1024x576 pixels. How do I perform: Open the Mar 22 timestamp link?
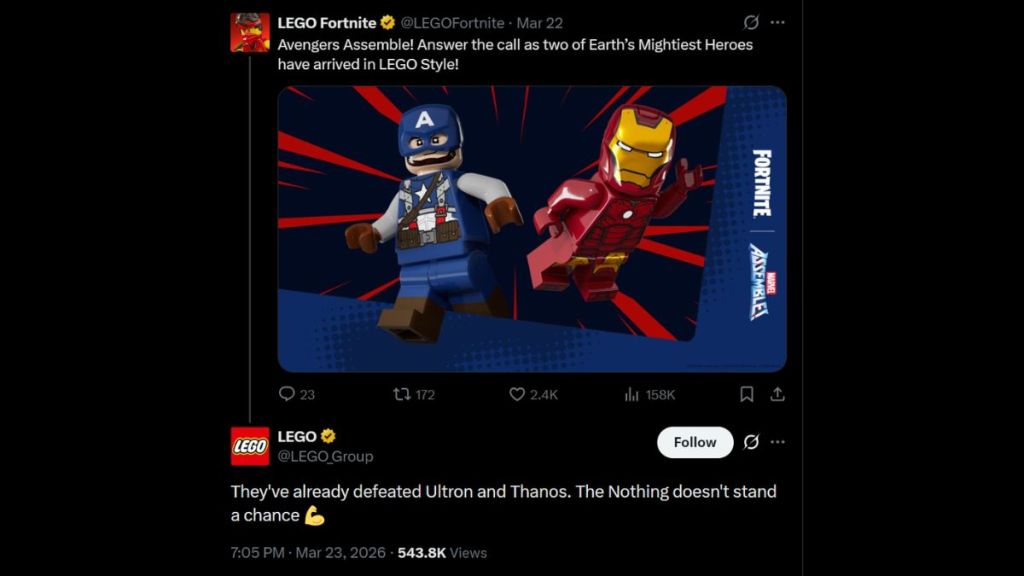point(542,22)
